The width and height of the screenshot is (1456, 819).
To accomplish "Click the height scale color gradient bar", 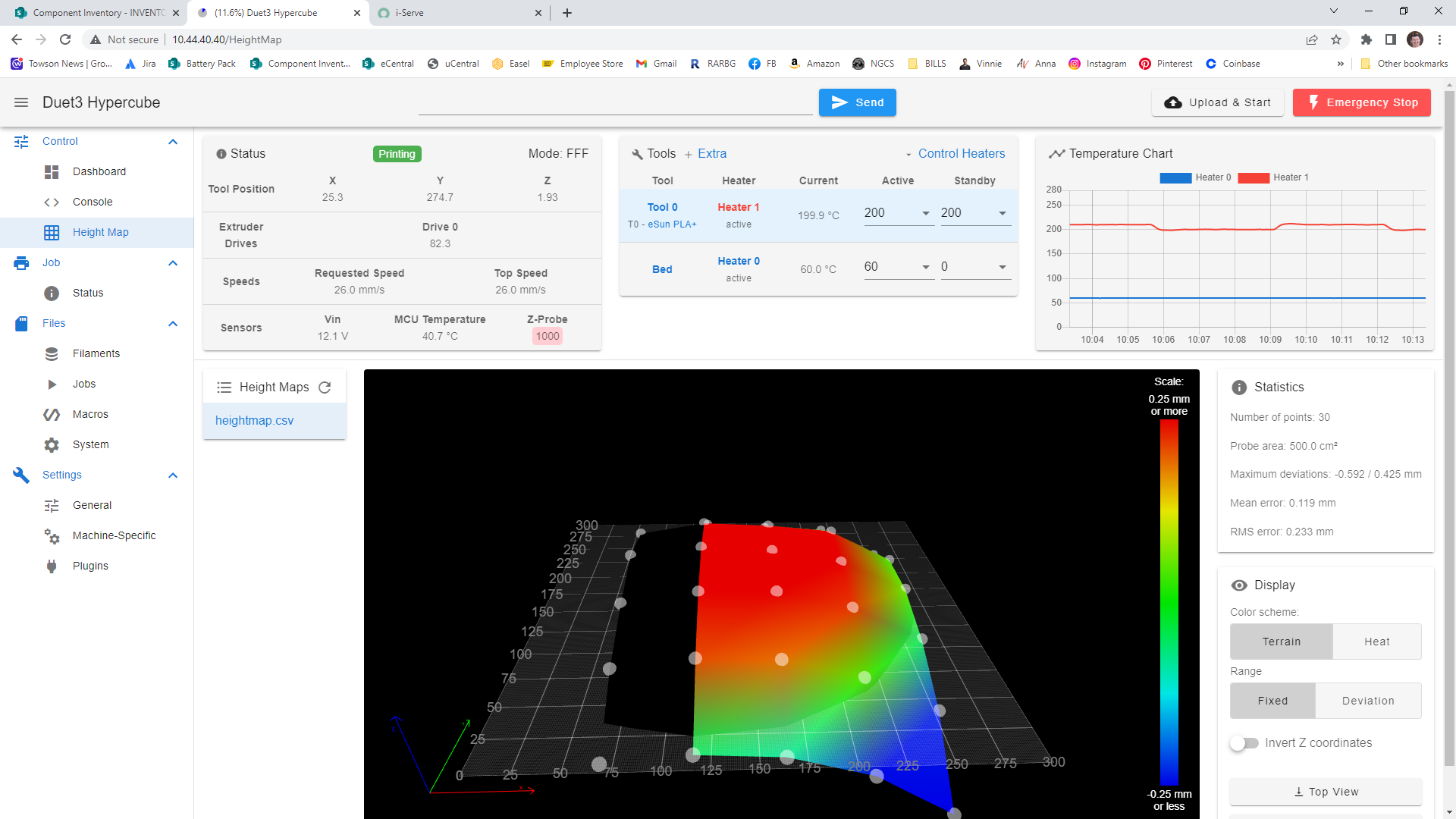I will coord(1169,602).
